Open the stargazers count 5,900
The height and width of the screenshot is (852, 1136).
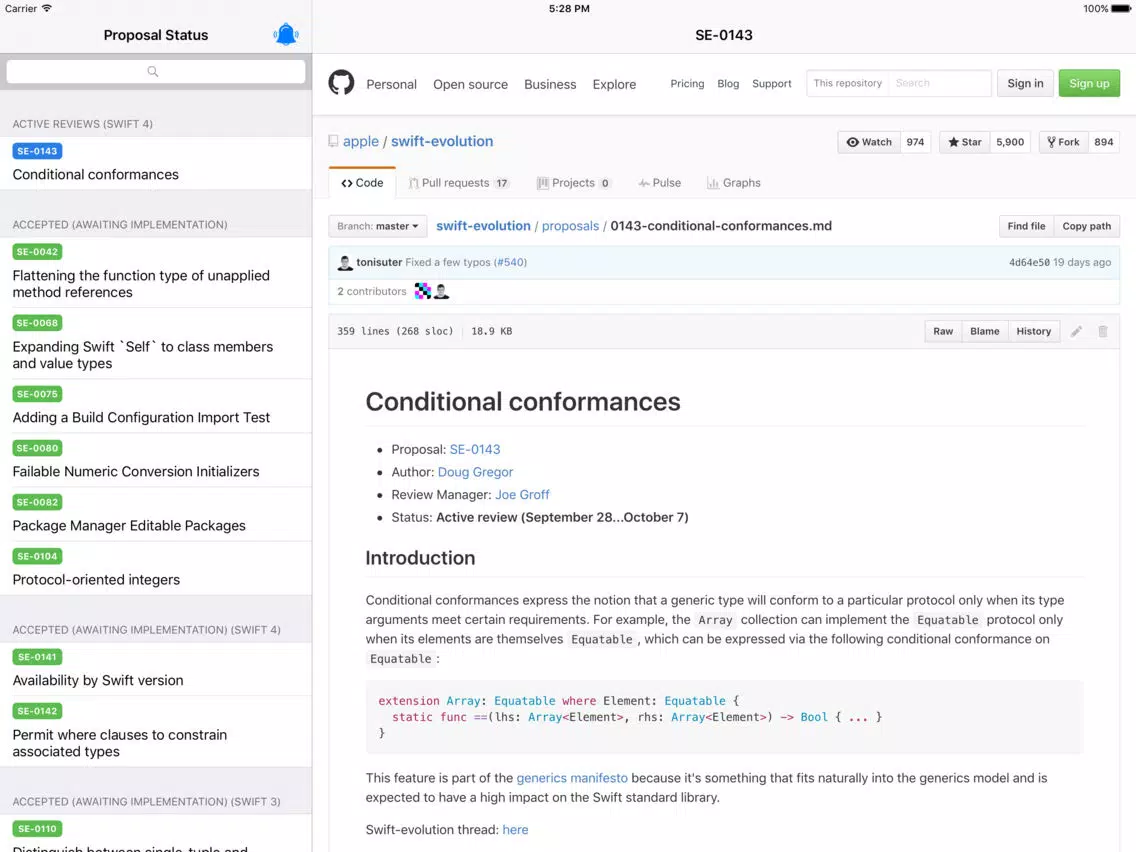point(1010,142)
